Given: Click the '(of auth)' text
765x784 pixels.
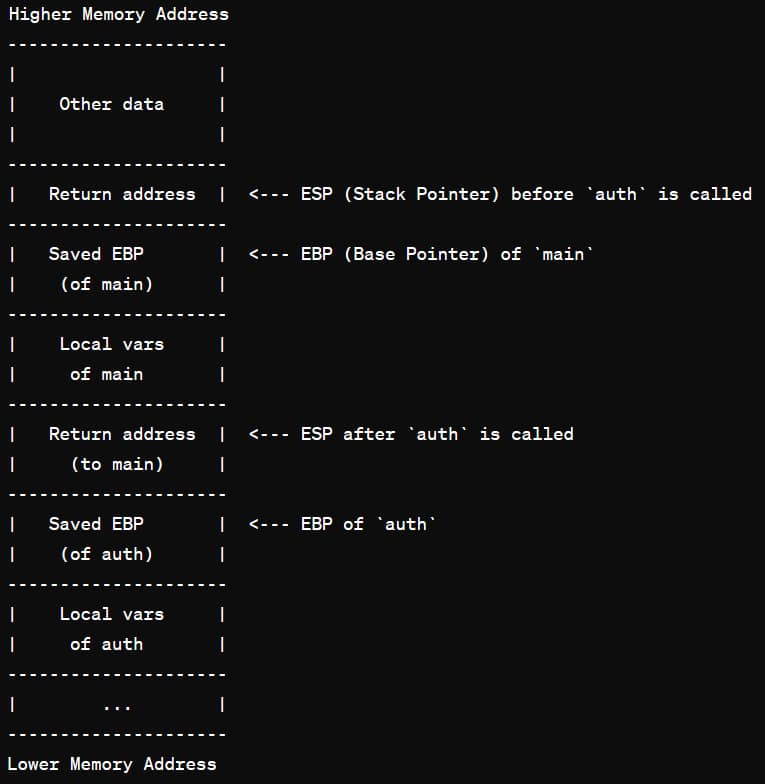Looking at the screenshot, I should click(x=106, y=554).
